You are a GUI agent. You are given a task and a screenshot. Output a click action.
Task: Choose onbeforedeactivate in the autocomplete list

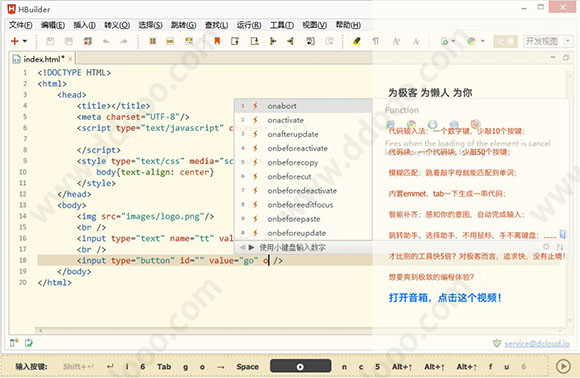(303, 190)
